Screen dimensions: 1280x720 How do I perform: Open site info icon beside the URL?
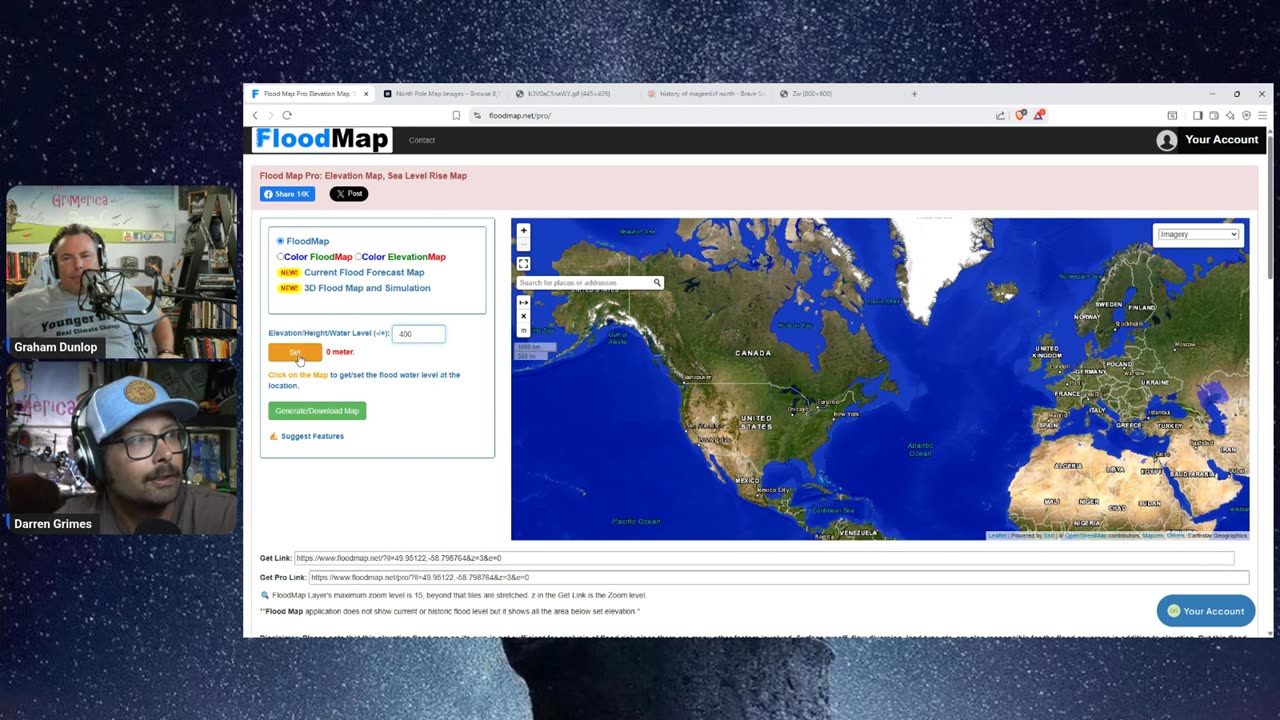coord(478,115)
